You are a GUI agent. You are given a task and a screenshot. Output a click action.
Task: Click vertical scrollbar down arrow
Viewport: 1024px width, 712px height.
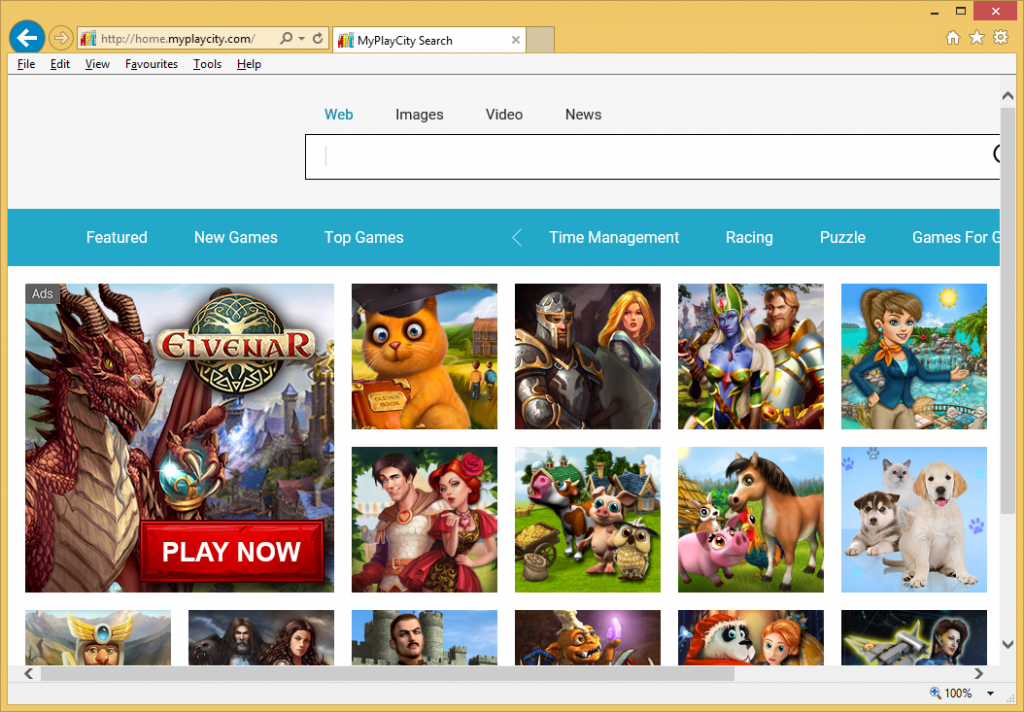click(x=1008, y=644)
